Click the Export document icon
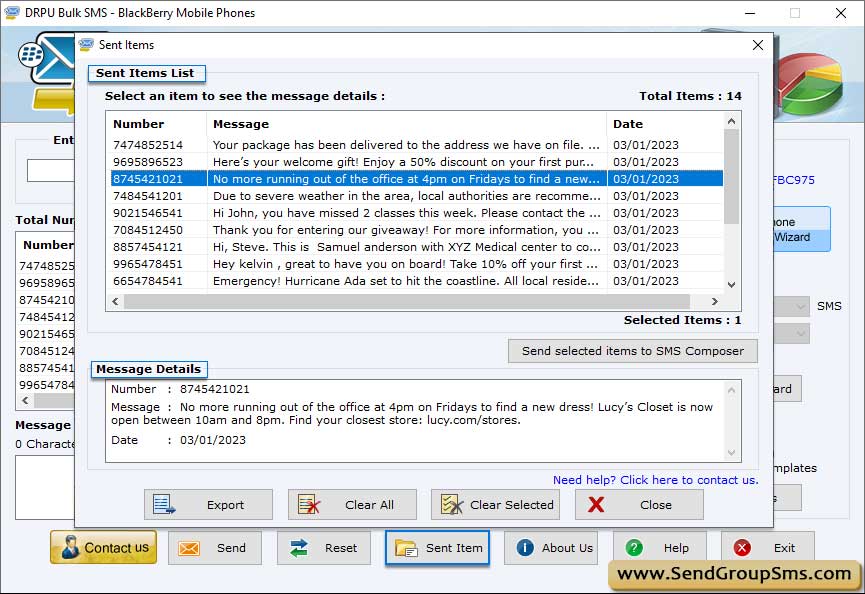 pos(164,504)
